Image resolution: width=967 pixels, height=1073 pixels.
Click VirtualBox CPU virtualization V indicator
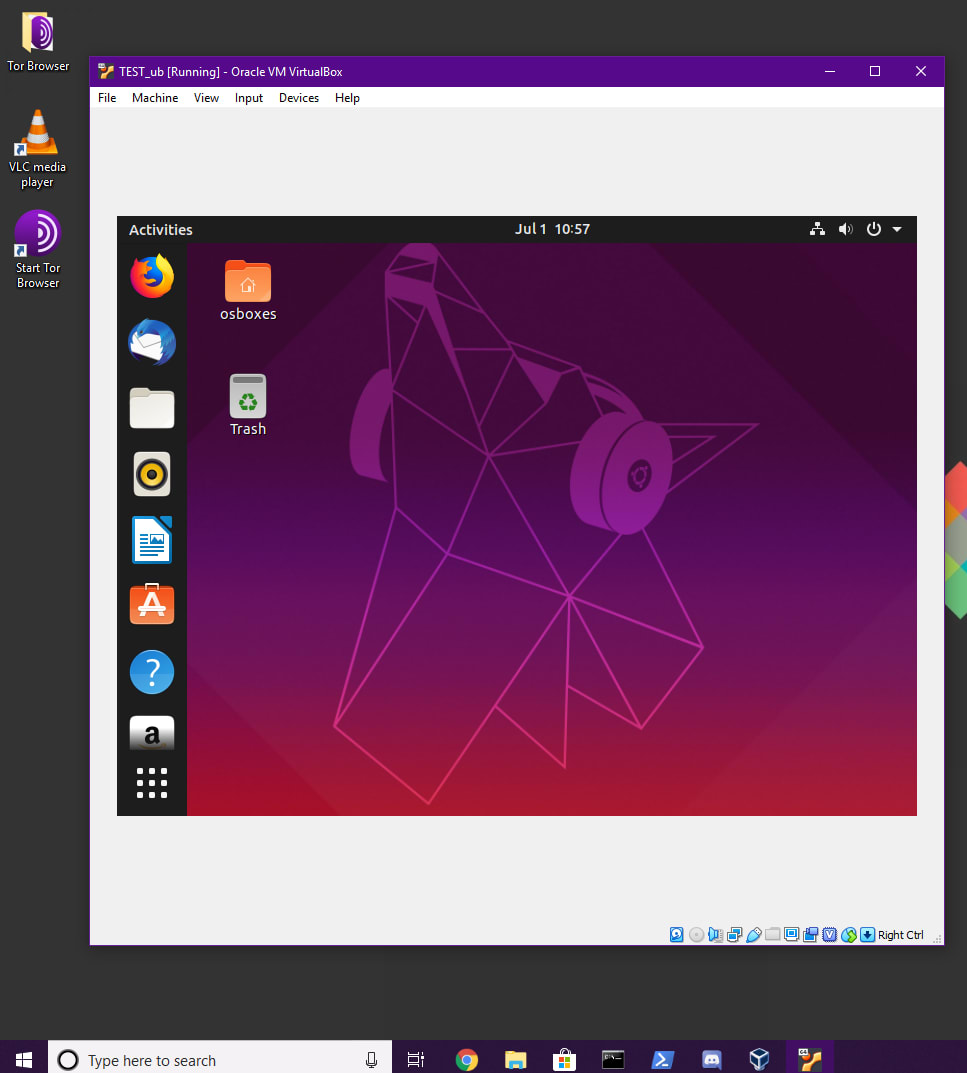829,935
